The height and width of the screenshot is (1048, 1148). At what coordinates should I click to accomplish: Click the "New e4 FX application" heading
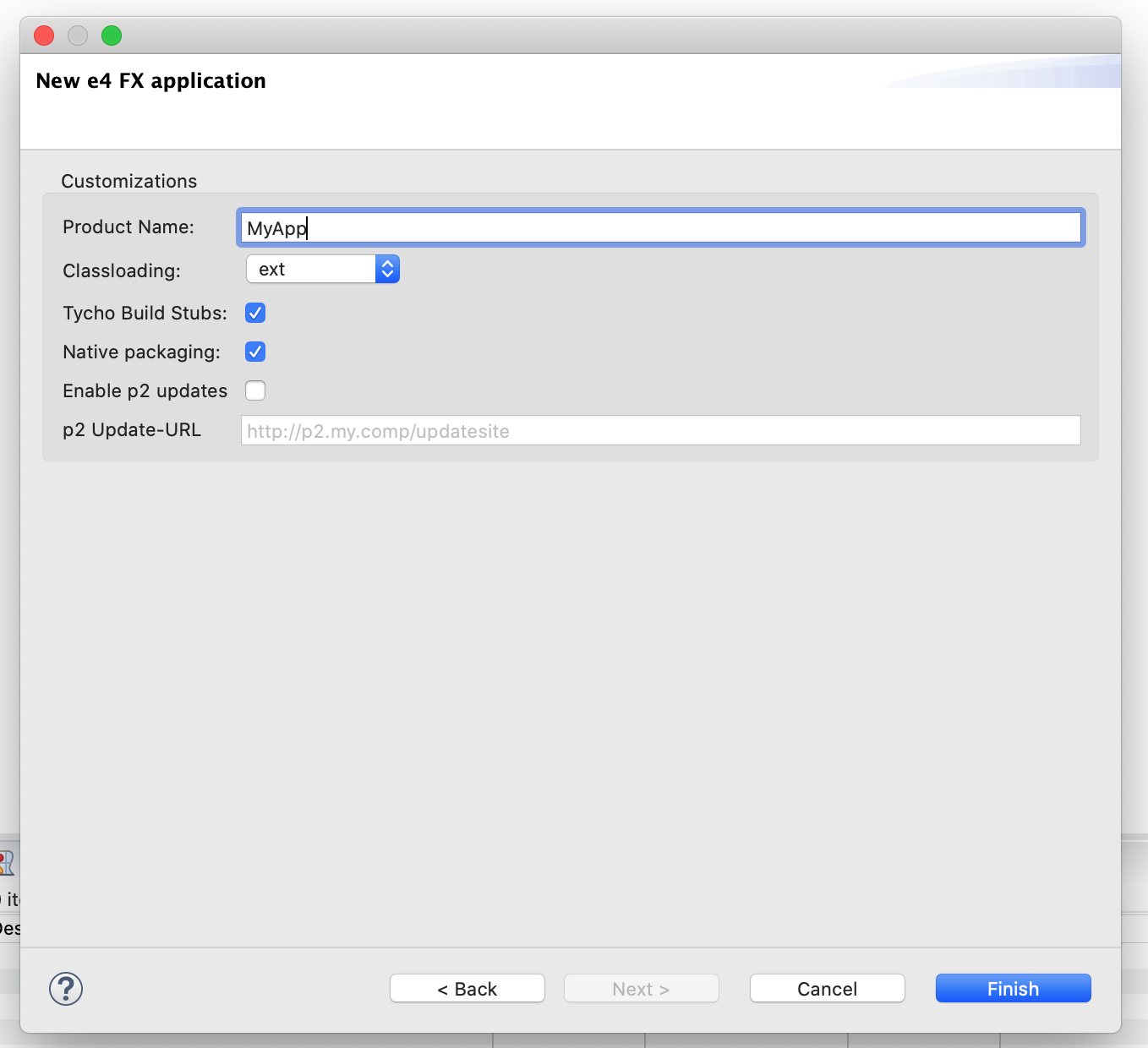[150, 81]
